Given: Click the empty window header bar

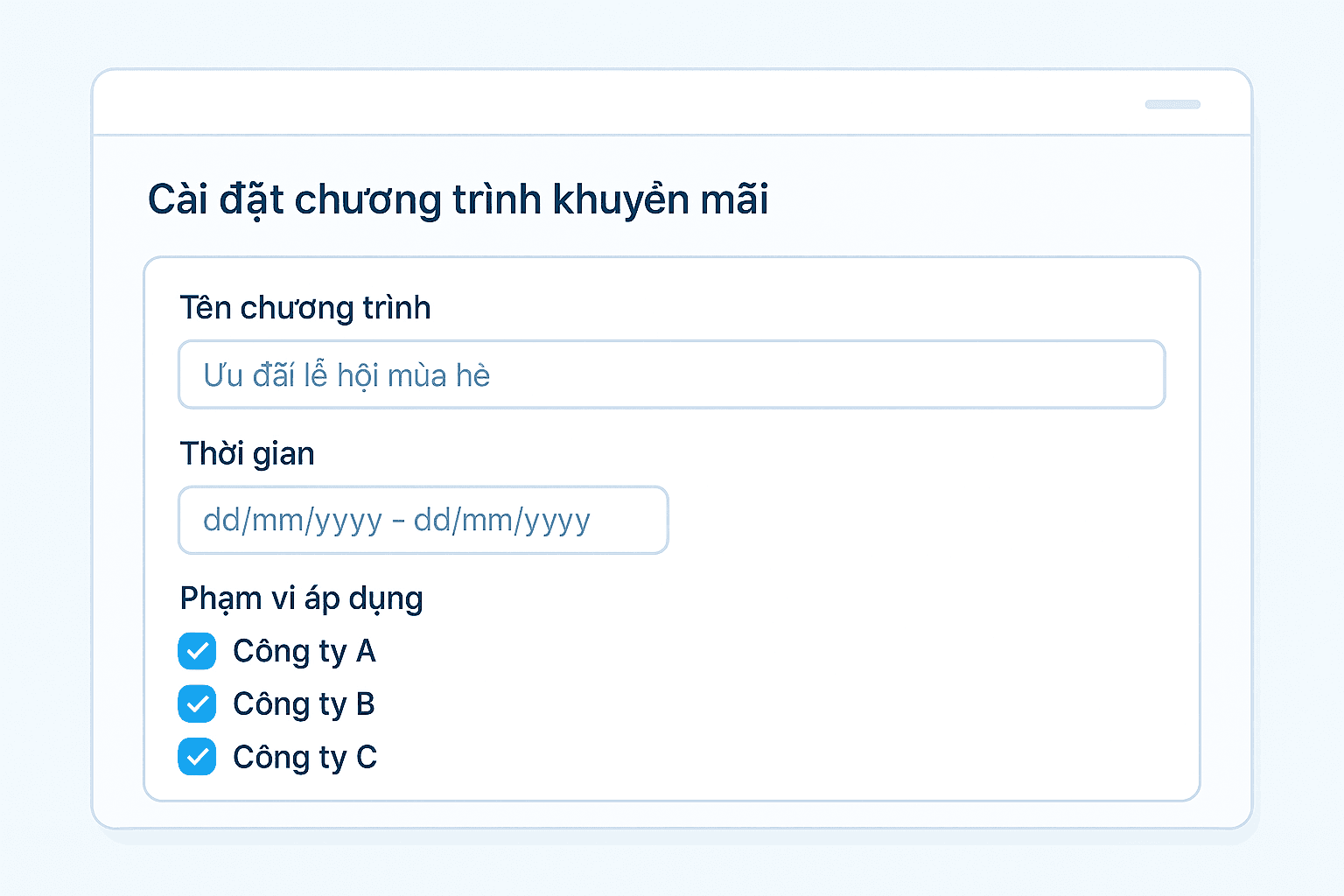Looking at the screenshot, I should 612,103.
